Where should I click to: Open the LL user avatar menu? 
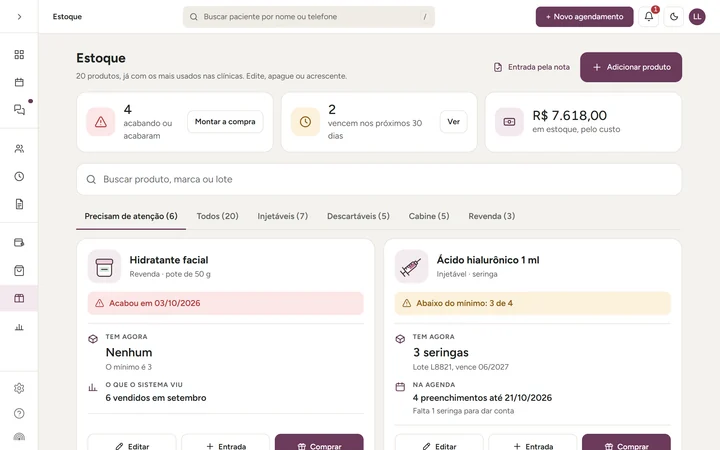tap(697, 17)
